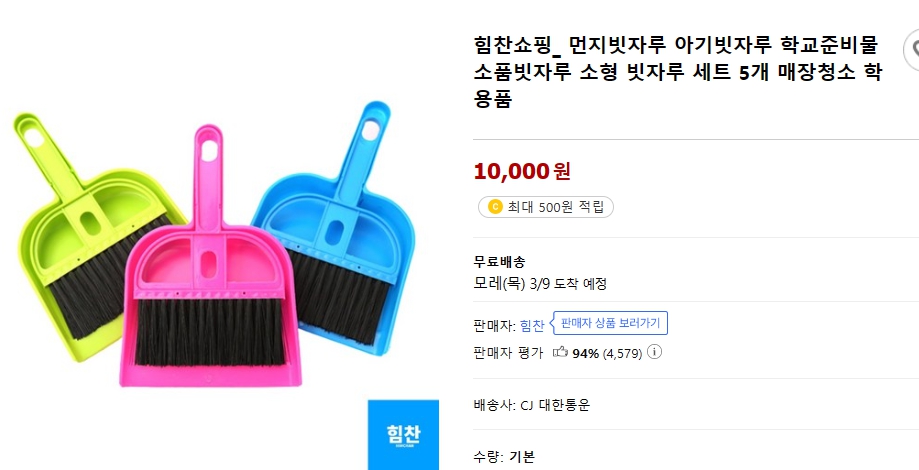919x470 pixels.
Task: Click the product title text
Action: pos(675,73)
